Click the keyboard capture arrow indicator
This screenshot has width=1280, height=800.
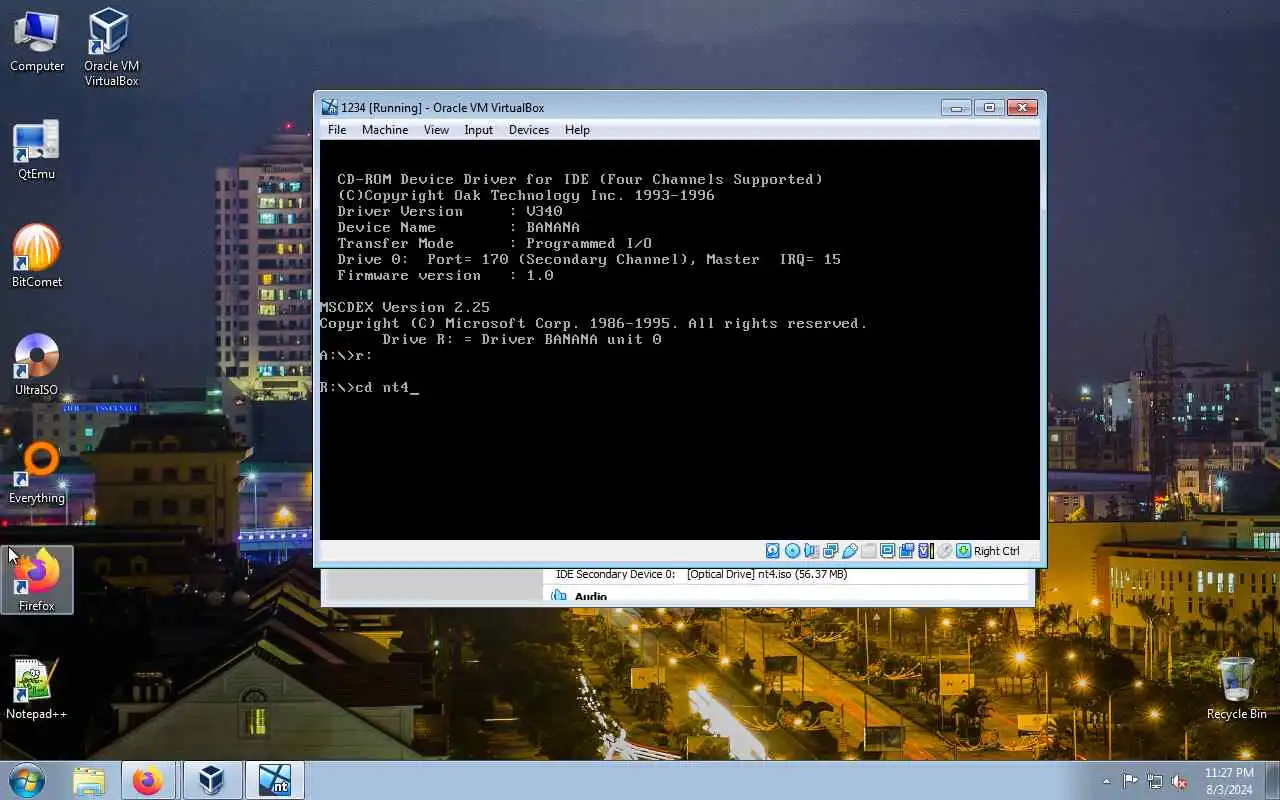963,551
